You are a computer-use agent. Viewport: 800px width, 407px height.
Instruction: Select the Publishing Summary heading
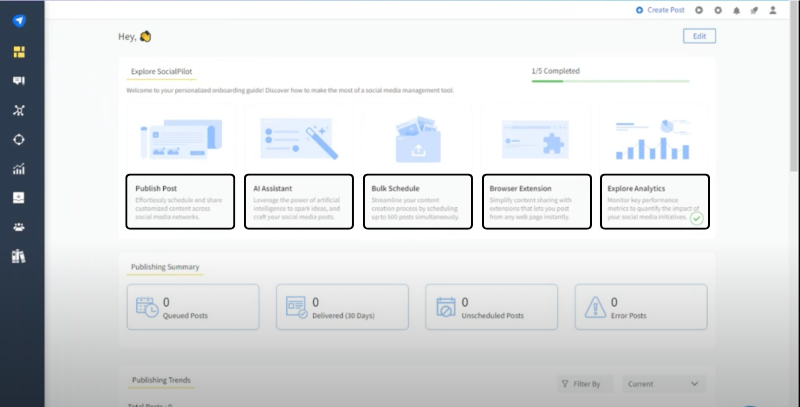pyautogui.click(x=165, y=267)
